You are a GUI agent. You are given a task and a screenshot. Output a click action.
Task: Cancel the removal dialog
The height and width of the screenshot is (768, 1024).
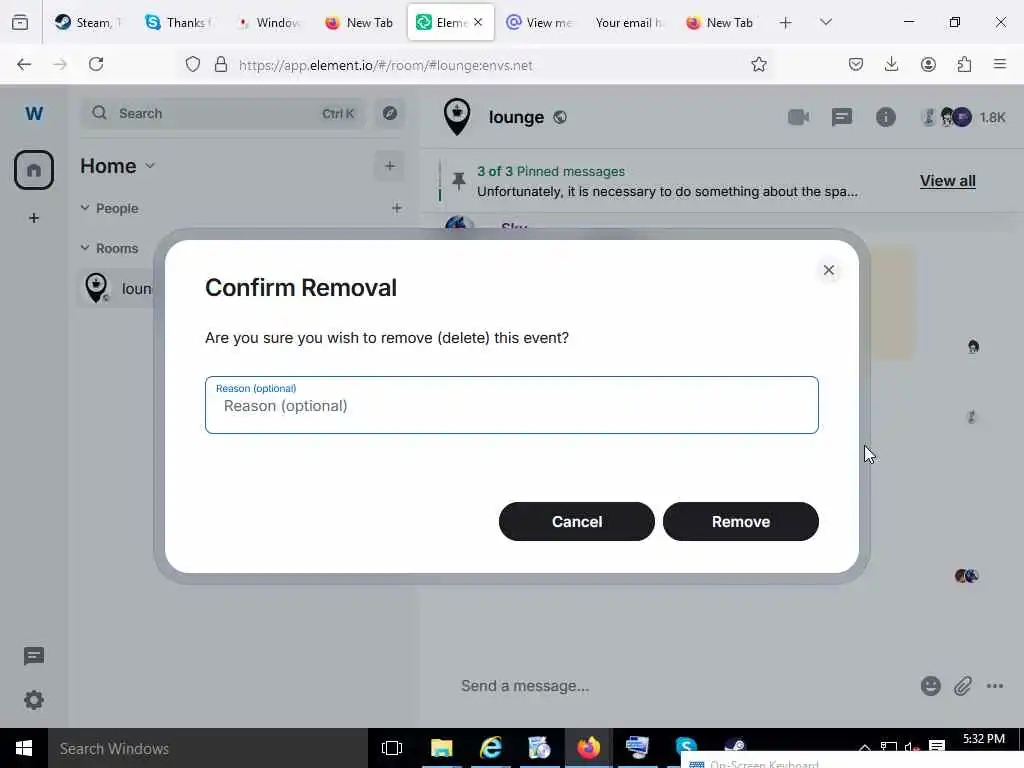point(576,521)
